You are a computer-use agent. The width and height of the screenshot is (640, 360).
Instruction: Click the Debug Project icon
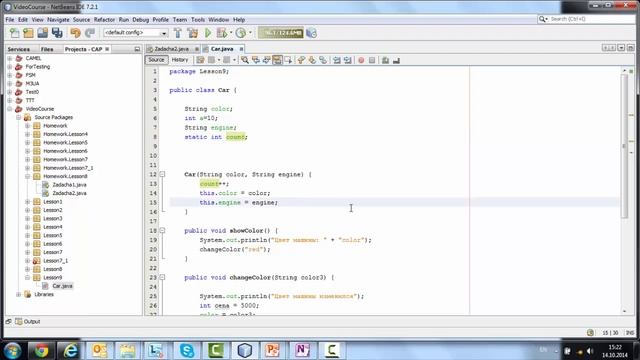tap(222, 33)
